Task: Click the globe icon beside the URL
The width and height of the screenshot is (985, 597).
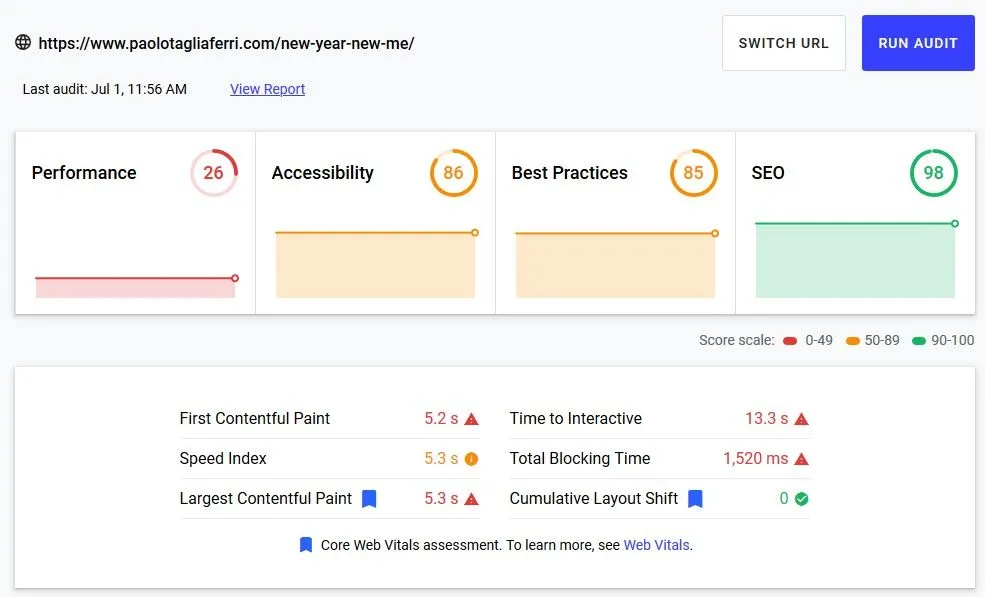Action: point(23,42)
